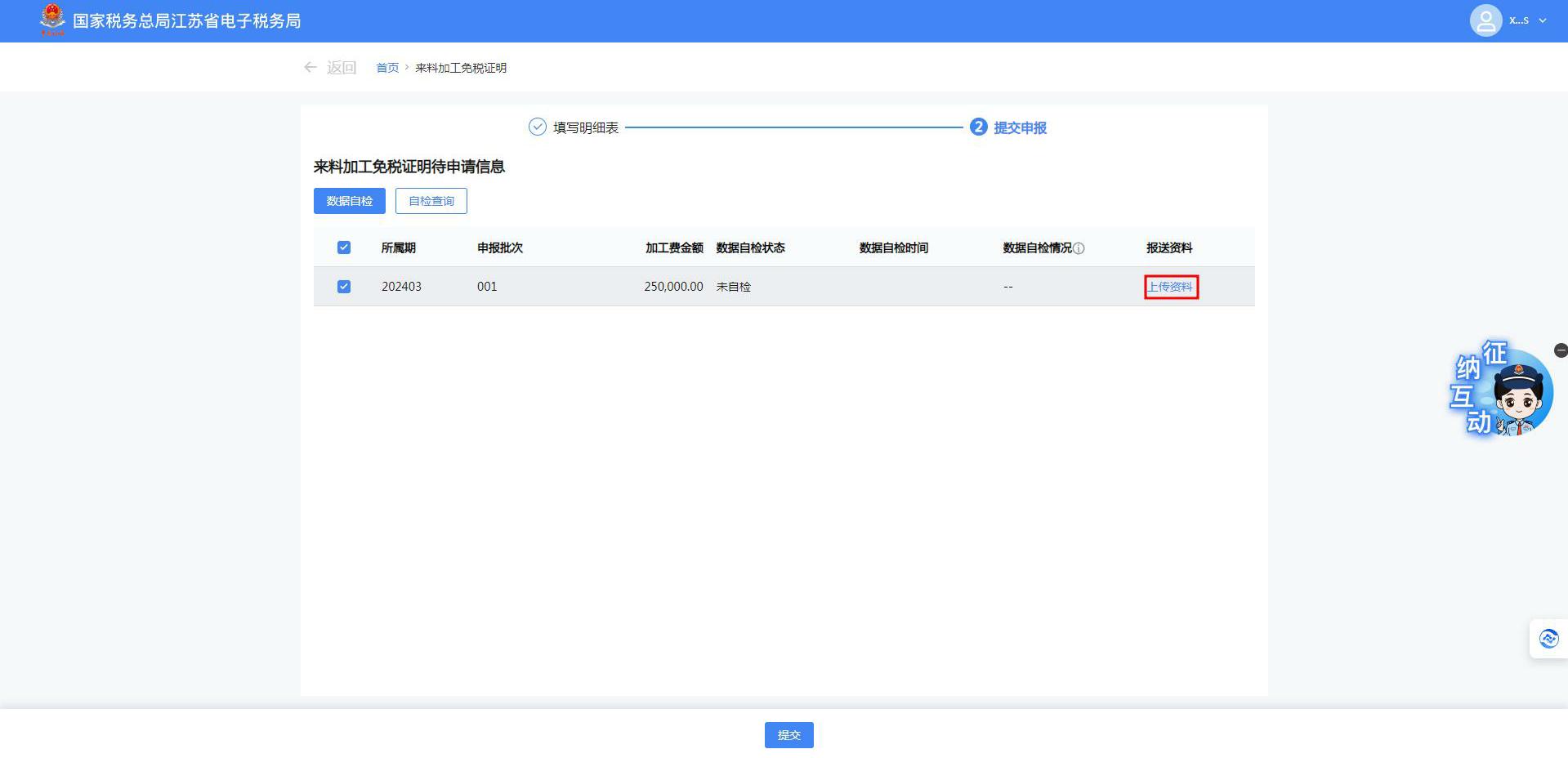Select the 提交申报 step label
Image resolution: width=1568 pixels, height=758 pixels.
tap(1020, 127)
